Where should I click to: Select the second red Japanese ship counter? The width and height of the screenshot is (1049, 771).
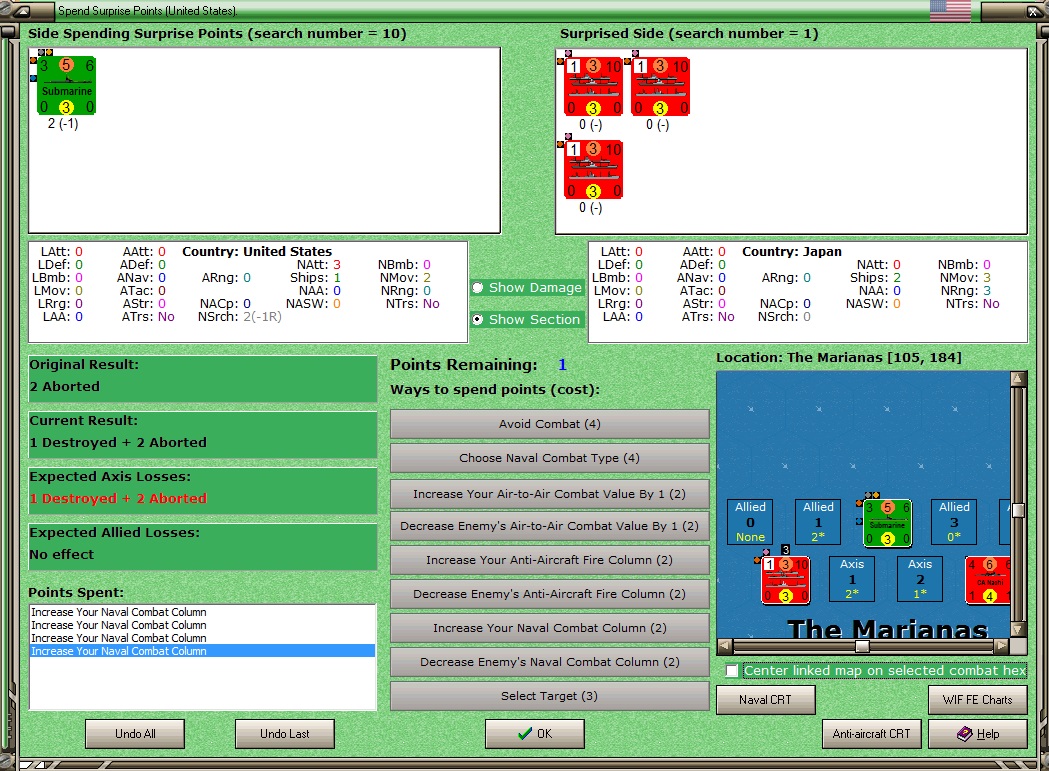coord(660,87)
